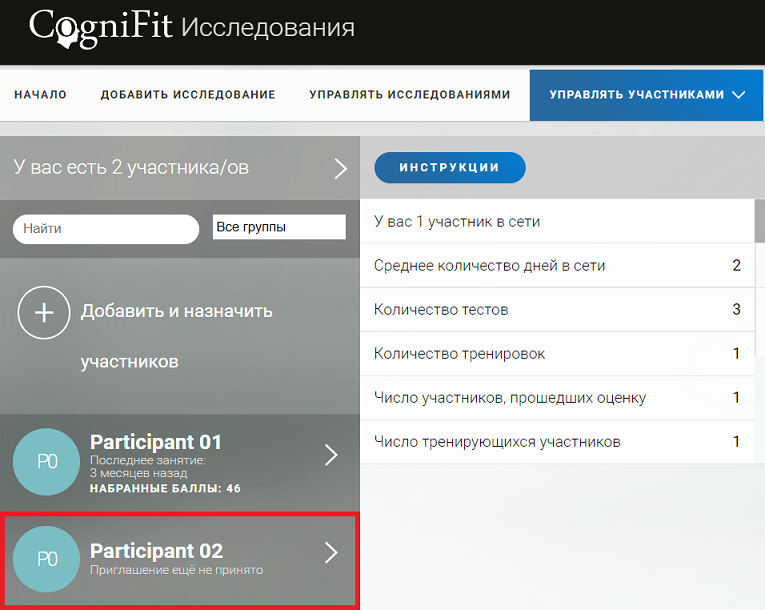Image resolution: width=765 pixels, height=610 pixels.
Task: Expand Participant 01 details arrow
Action: [x=332, y=456]
